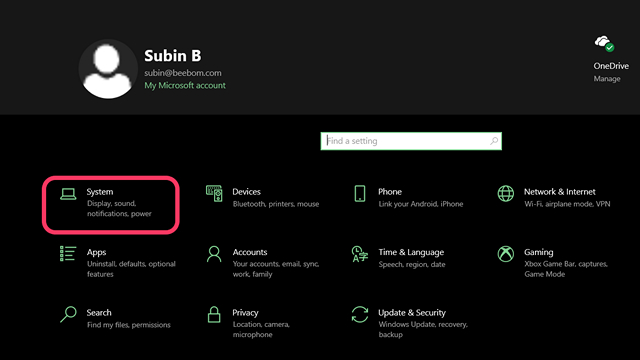Click the magnifier in the search box
This screenshot has height=360, width=640.
click(494, 141)
